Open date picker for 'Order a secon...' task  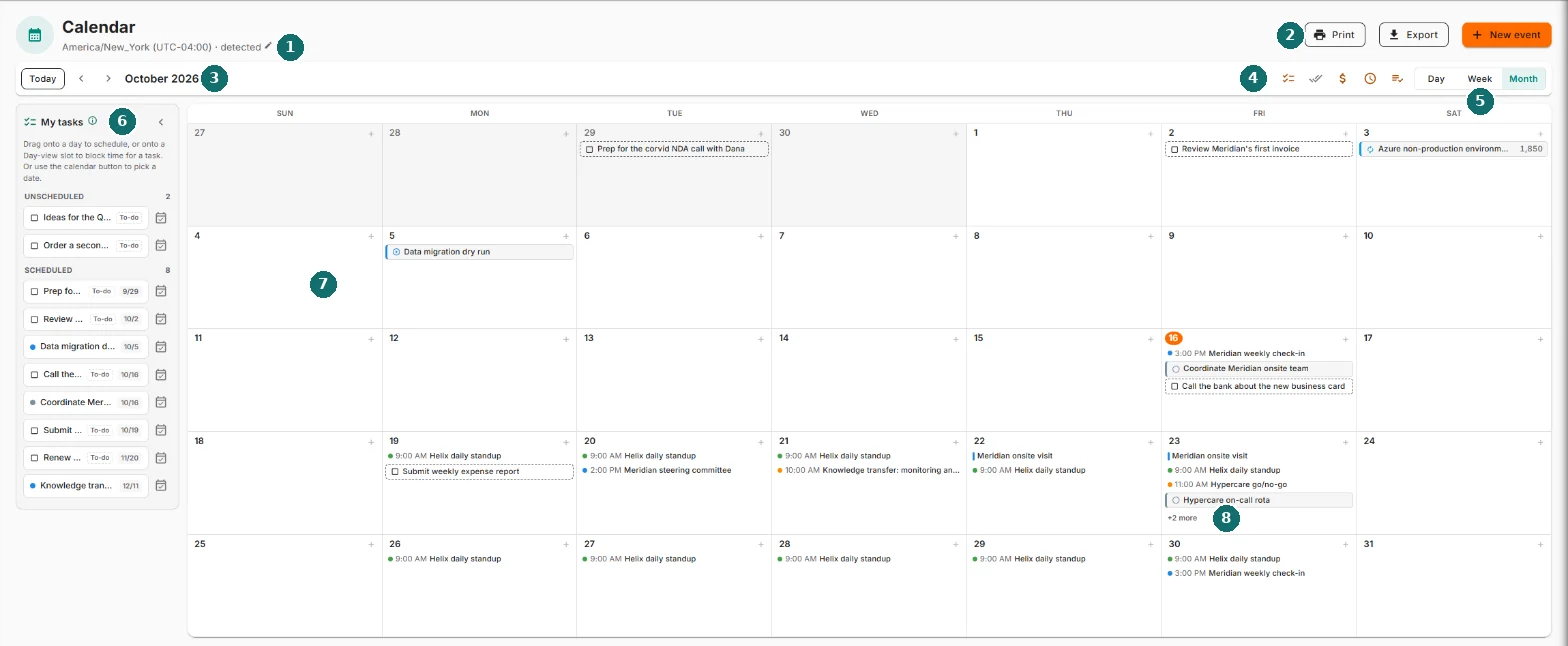tap(160, 245)
